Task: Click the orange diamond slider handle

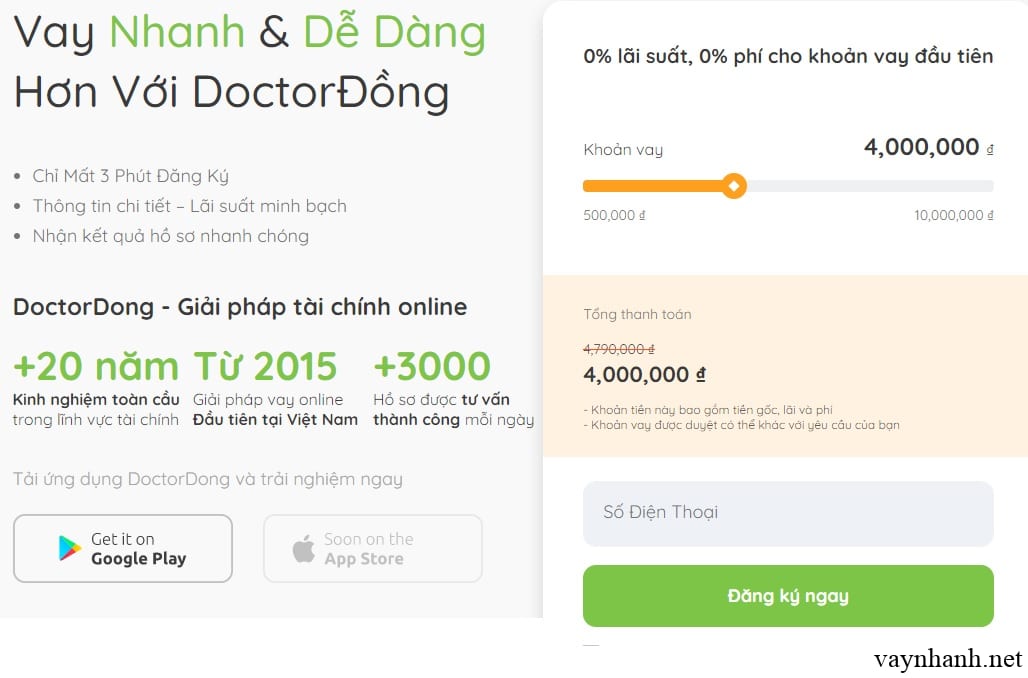Action: [734, 186]
